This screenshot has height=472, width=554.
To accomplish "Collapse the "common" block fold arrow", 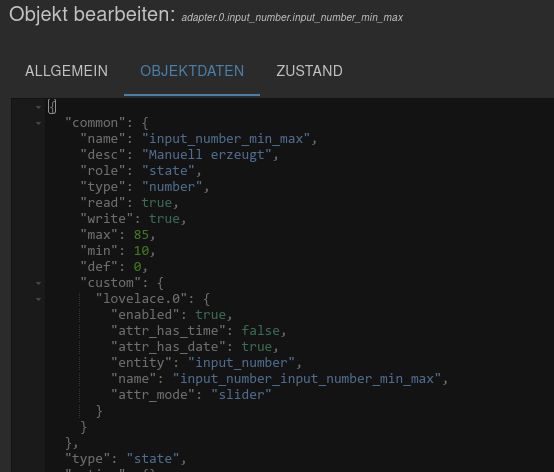I will coord(38,123).
